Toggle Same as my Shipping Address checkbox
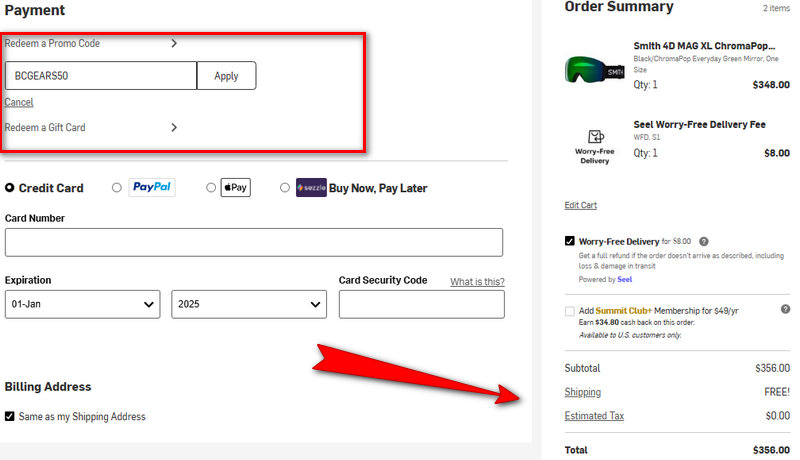 point(10,416)
